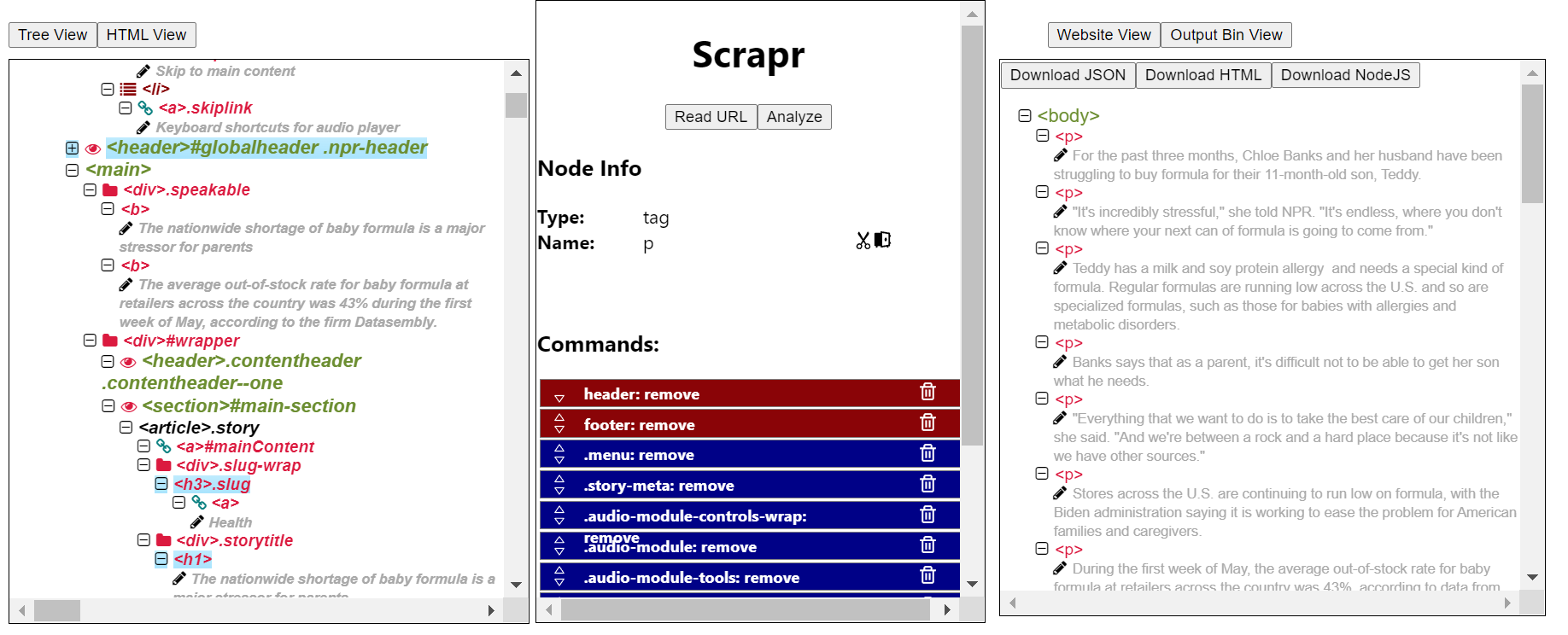This screenshot has width=1568, height=635.
Task: Move the '.menu: remove' command down
Action: pyautogui.click(x=559, y=460)
